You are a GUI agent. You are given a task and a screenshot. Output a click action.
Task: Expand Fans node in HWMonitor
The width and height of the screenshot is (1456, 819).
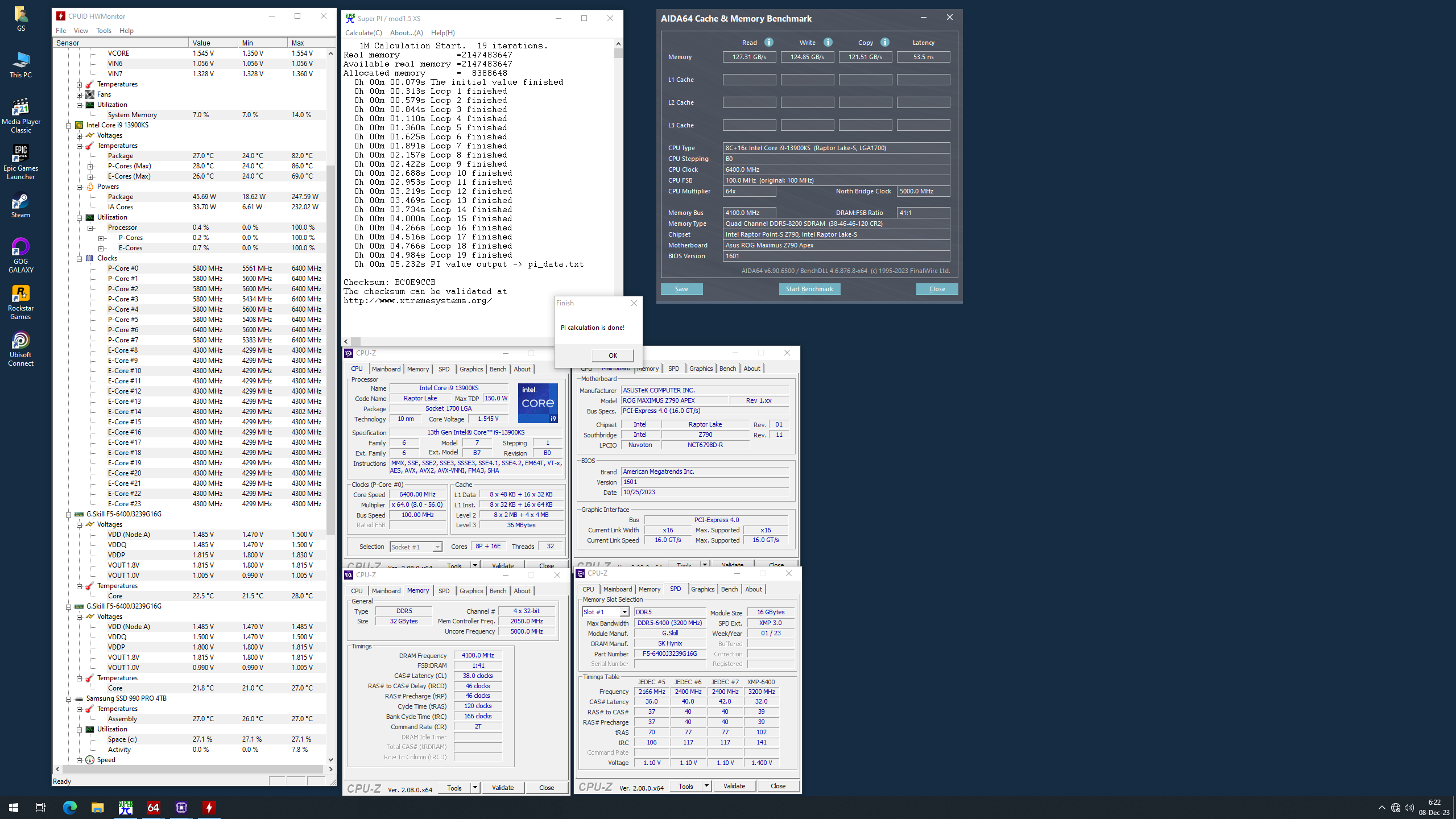[79, 94]
